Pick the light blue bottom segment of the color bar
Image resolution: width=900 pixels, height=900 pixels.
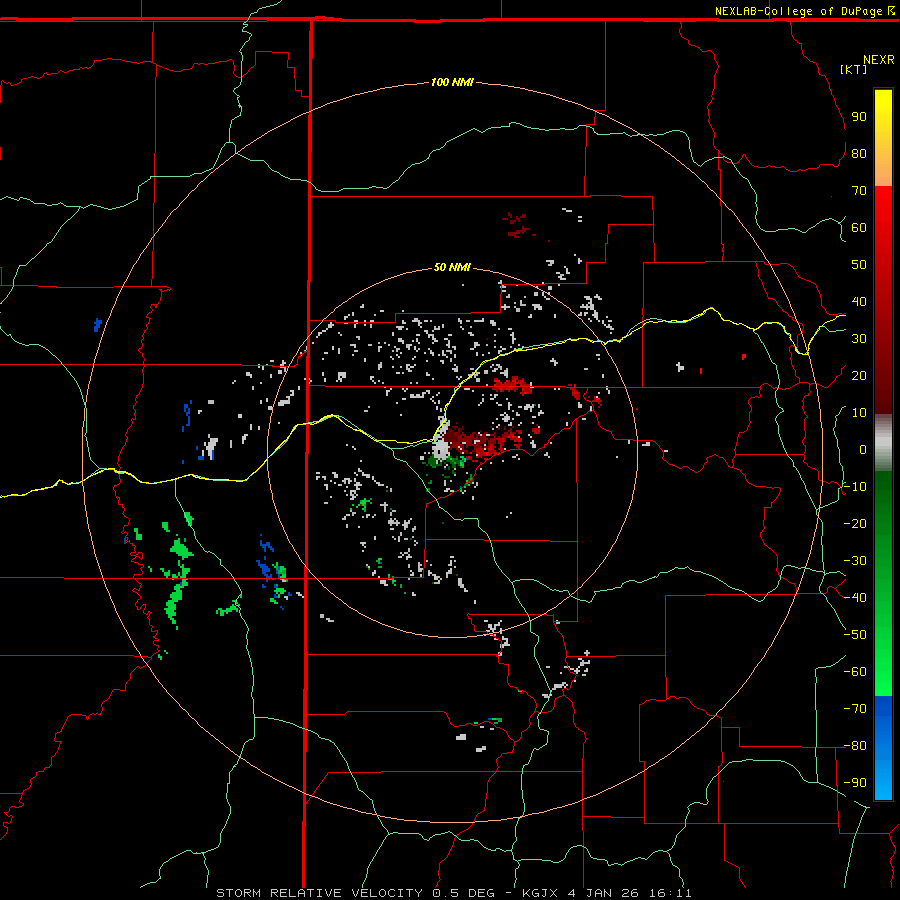(x=883, y=775)
